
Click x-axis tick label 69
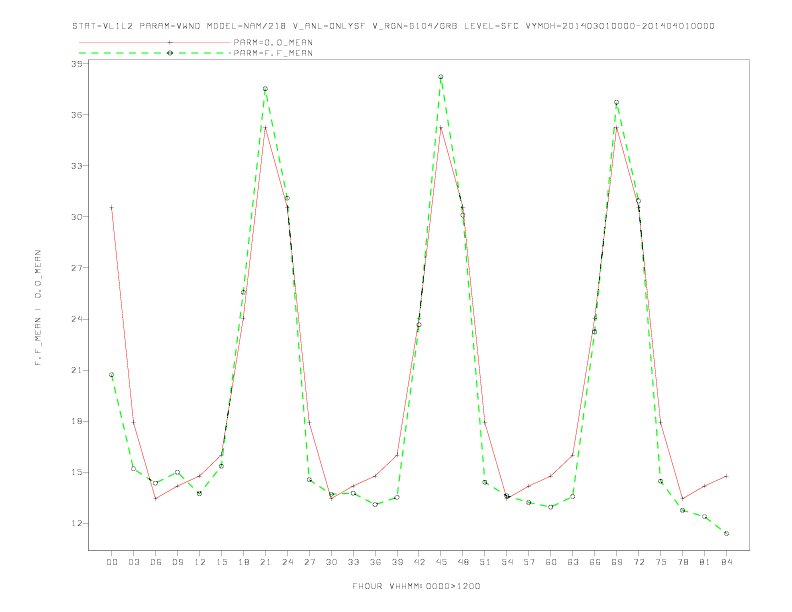pyautogui.click(x=617, y=562)
